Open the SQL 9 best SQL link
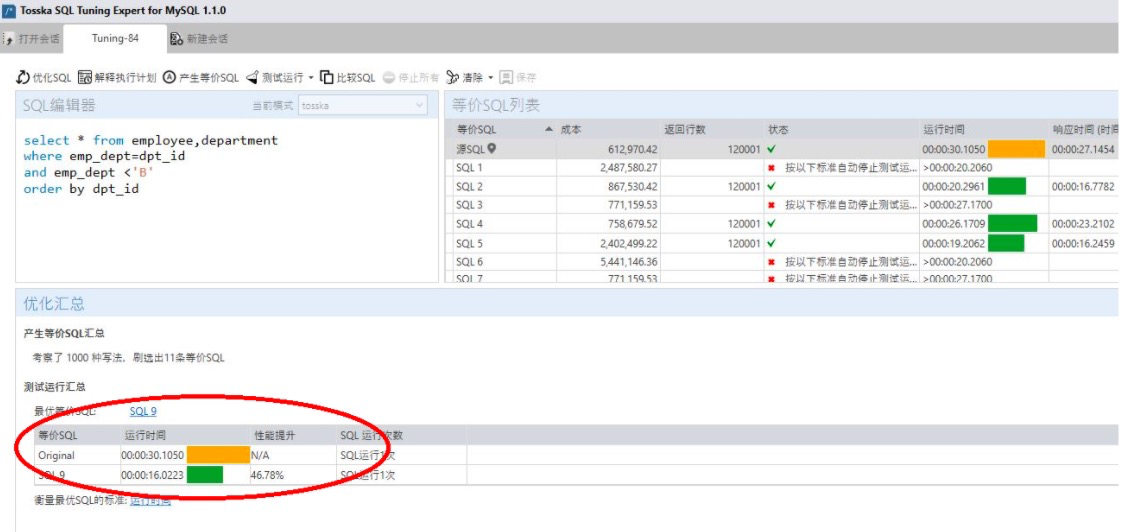Image resolution: width=1127 pixels, height=532 pixels. coord(143,411)
